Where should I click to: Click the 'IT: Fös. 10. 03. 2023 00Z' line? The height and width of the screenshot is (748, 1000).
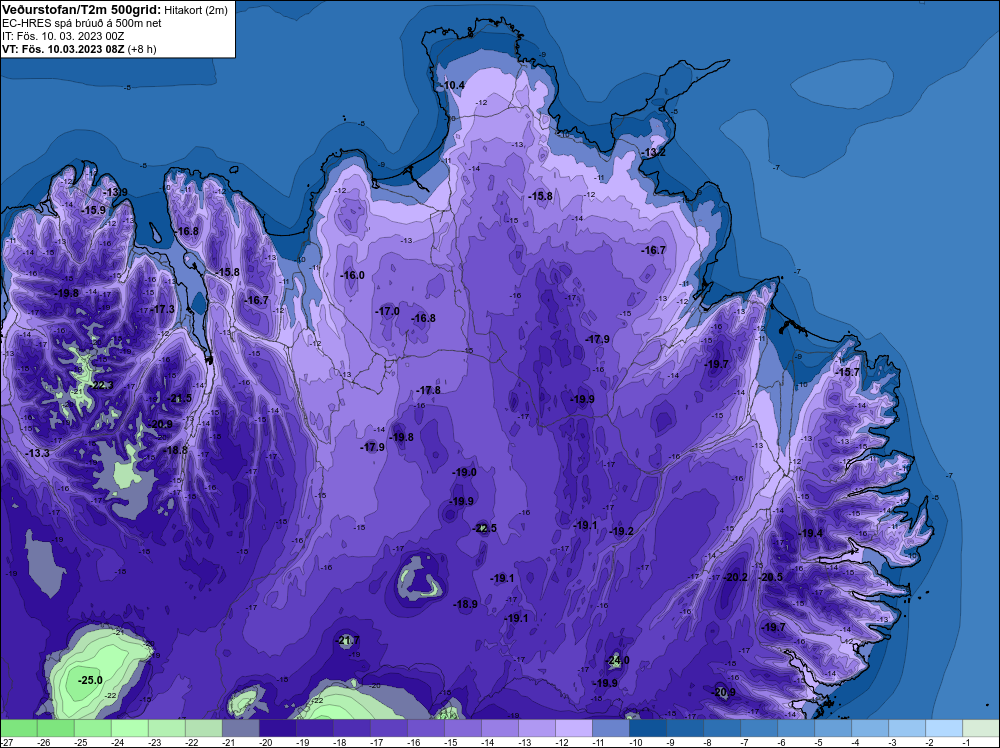63,36
